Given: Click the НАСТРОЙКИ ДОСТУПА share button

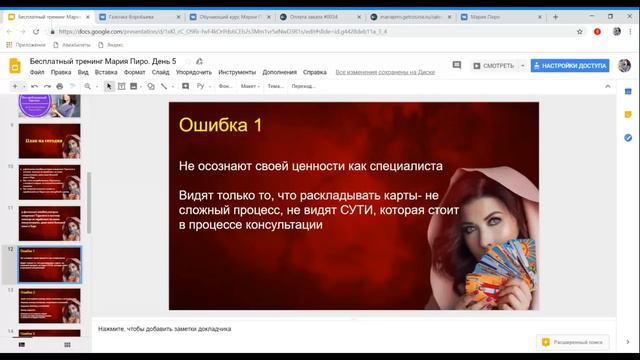Looking at the screenshot, I should [x=570, y=66].
